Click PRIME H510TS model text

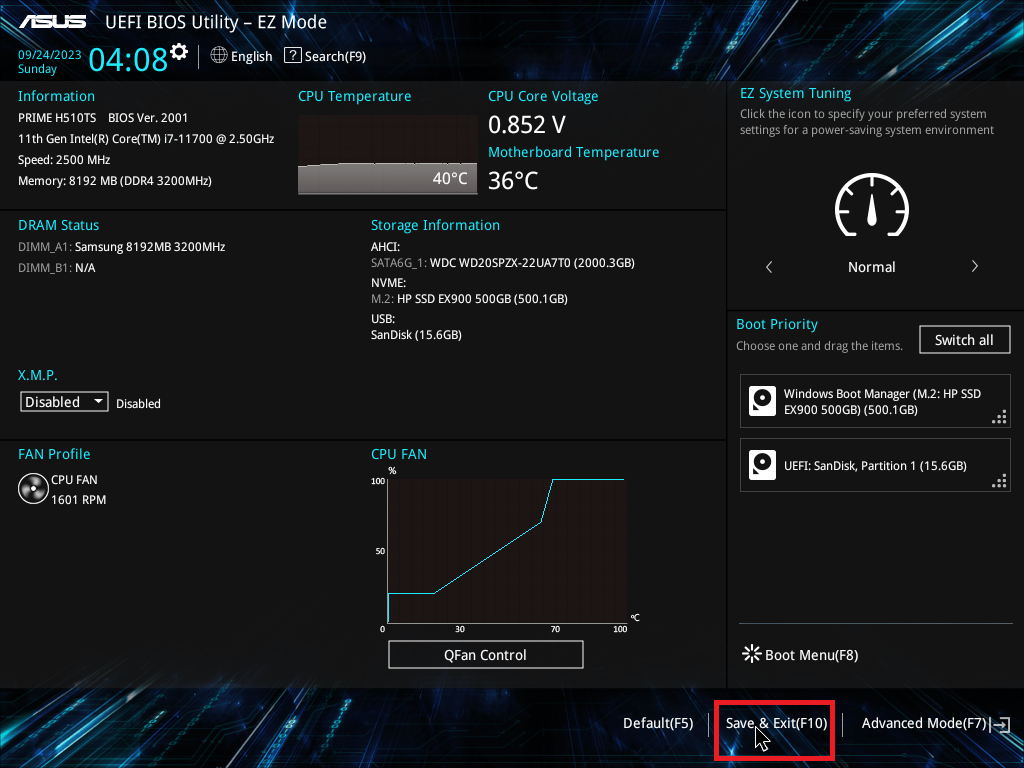[x=57, y=118]
